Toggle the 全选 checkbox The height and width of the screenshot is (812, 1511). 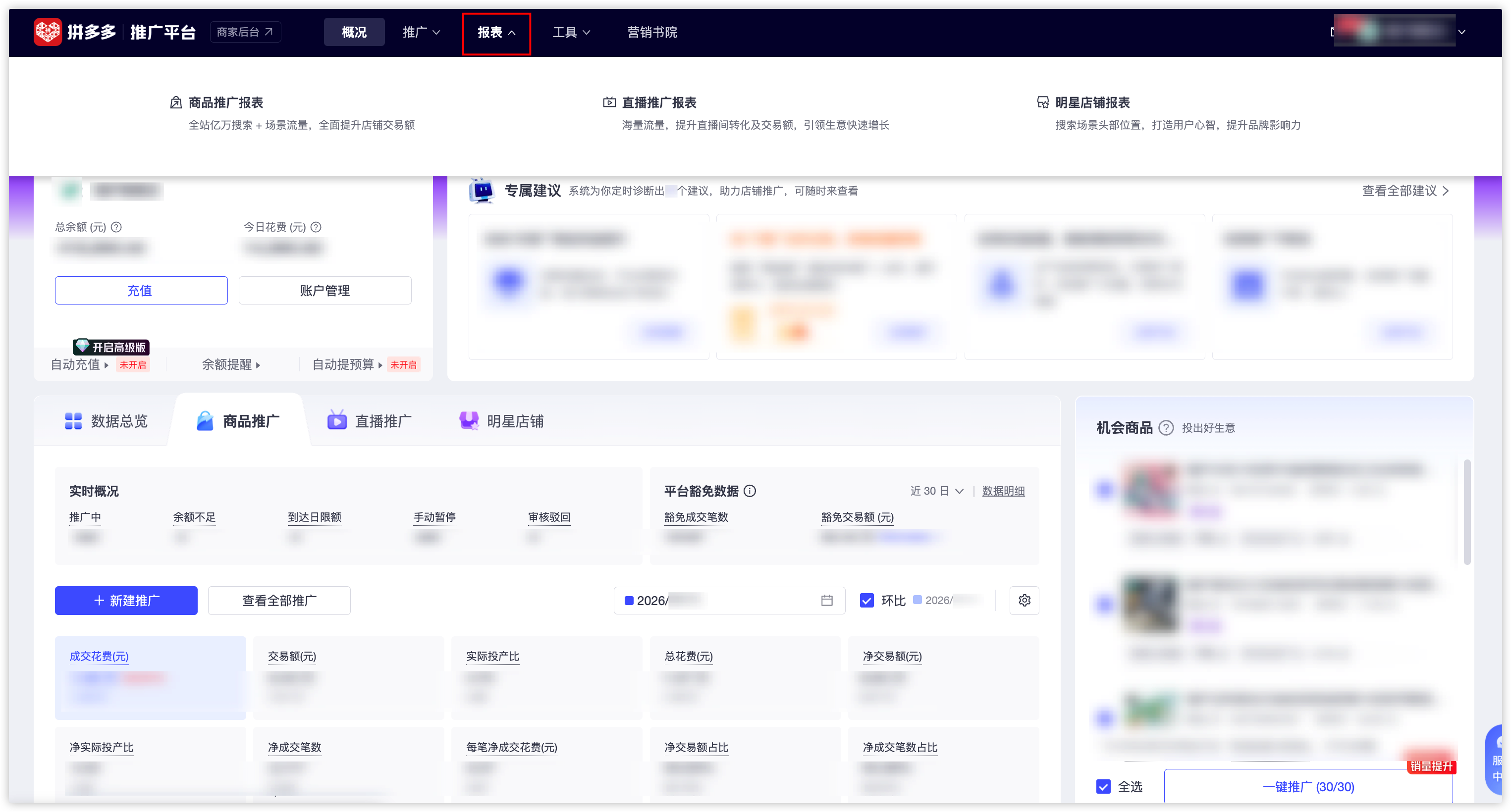click(1103, 786)
